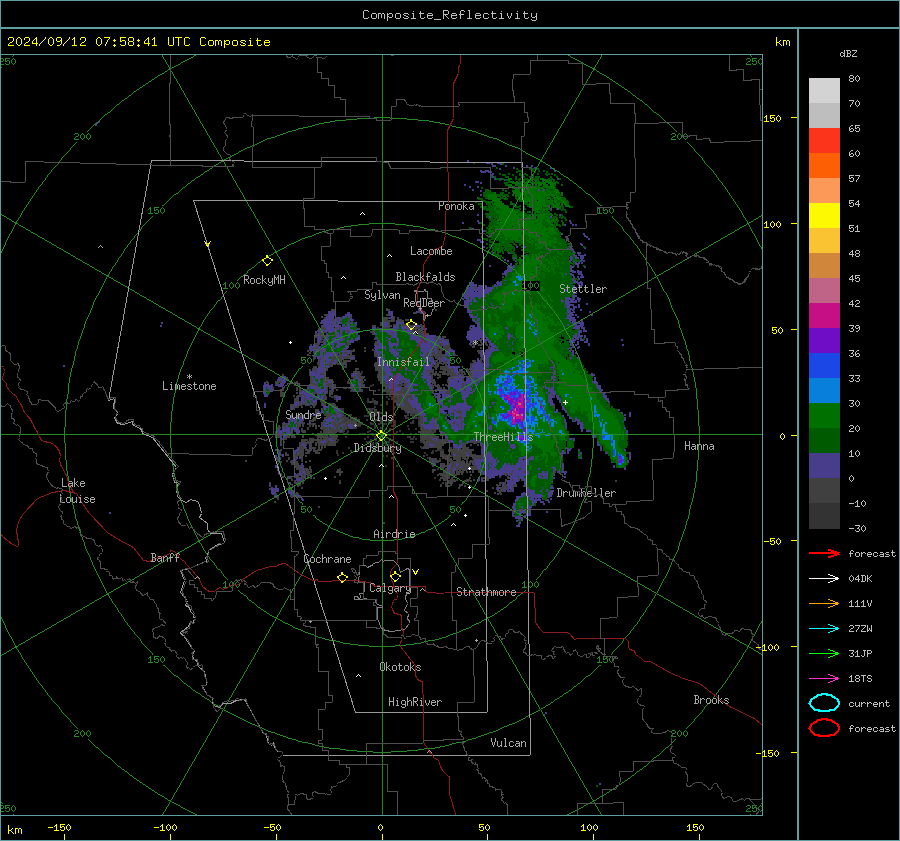Click the yellow diamond marker at RedDeer
The height and width of the screenshot is (841, 900).
click(411, 325)
